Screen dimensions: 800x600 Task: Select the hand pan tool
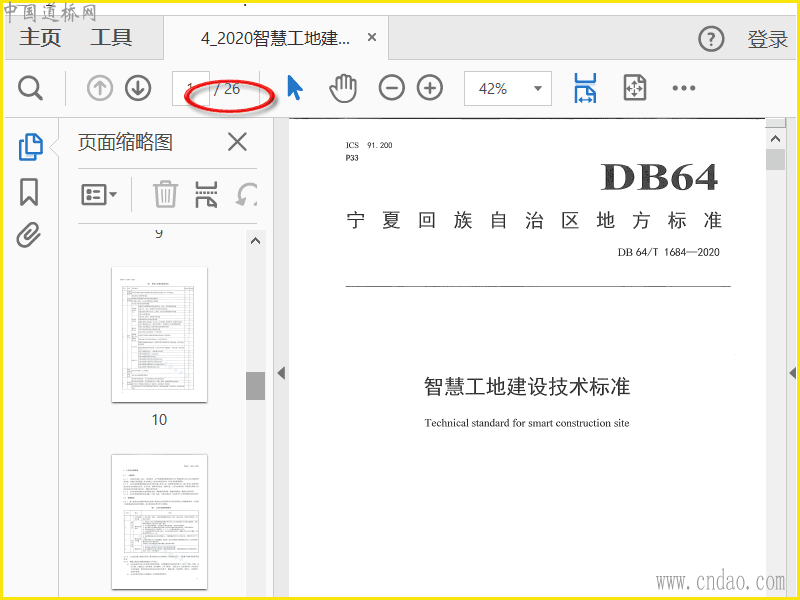[x=343, y=88]
